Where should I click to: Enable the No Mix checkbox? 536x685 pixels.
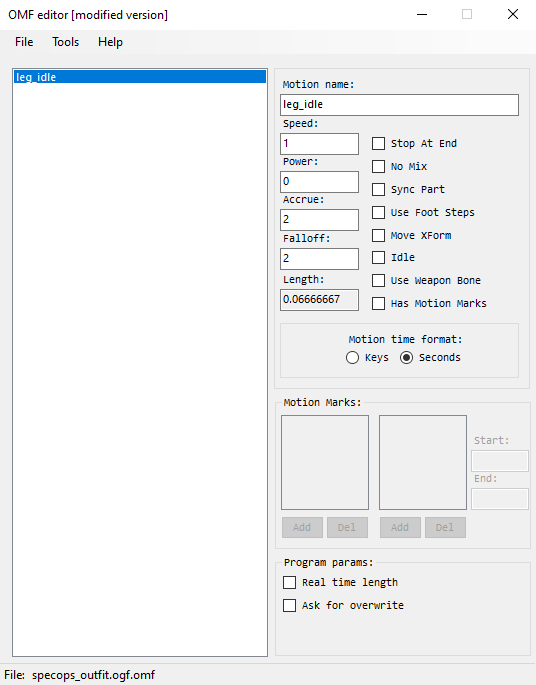(x=378, y=166)
